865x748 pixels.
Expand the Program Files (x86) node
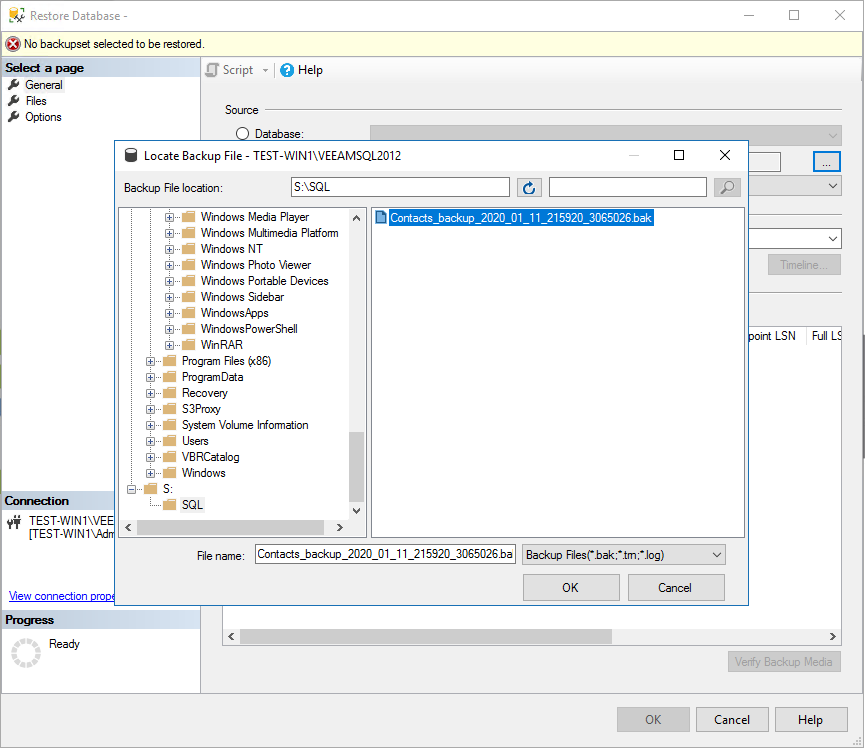(x=151, y=361)
